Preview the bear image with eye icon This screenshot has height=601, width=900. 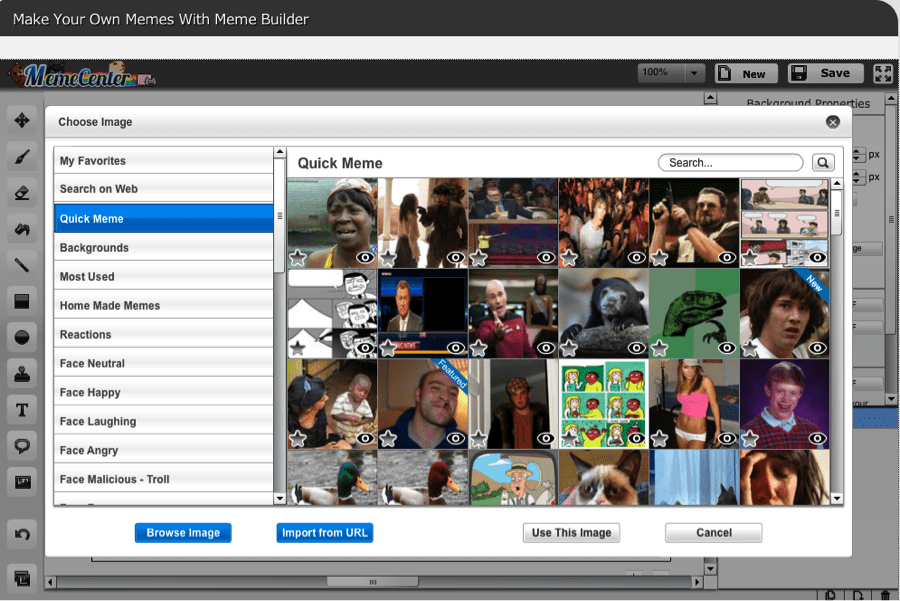pyautogui.click(x=636, y=348)
